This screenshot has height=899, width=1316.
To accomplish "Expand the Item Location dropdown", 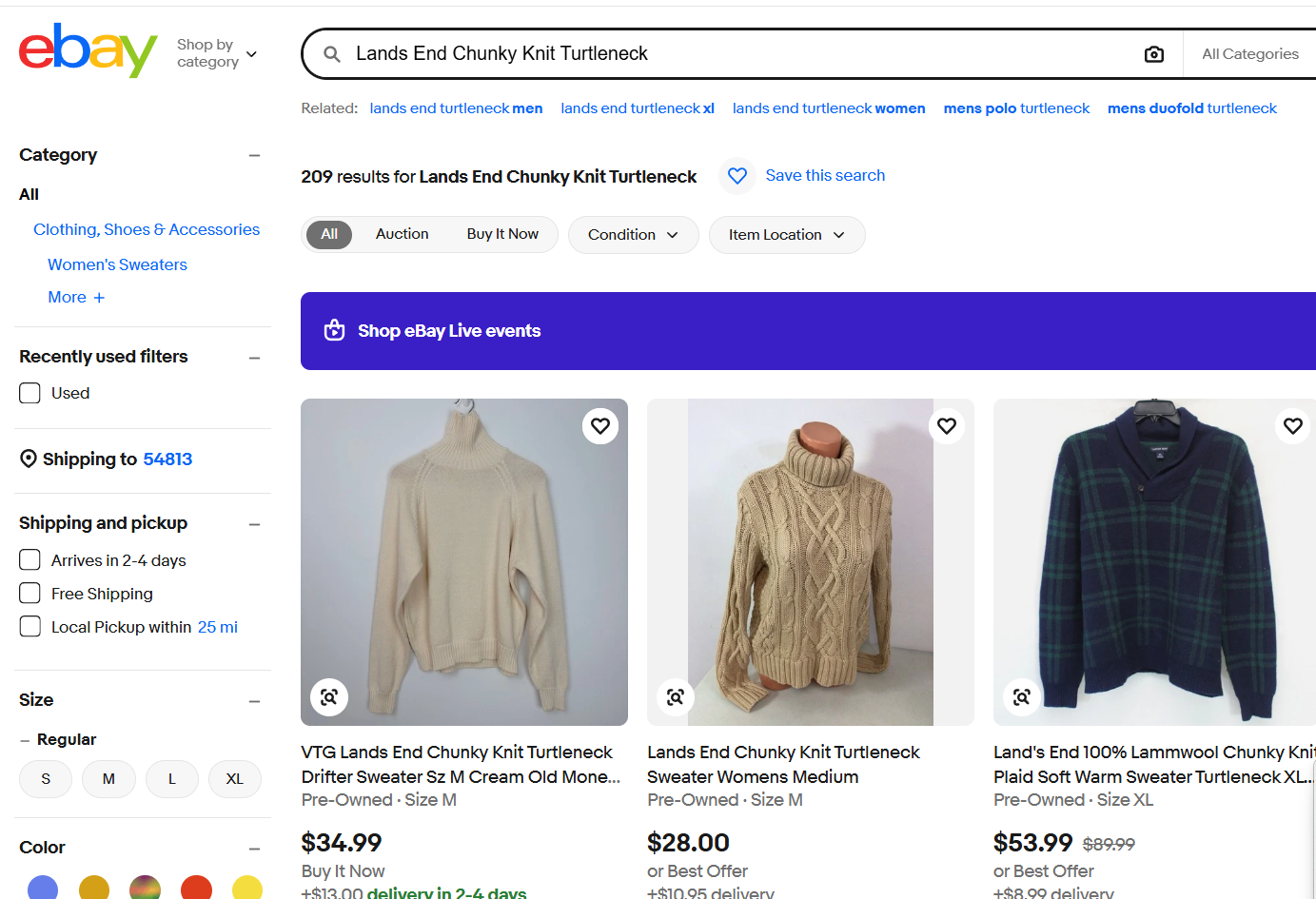I will [786, 235].
